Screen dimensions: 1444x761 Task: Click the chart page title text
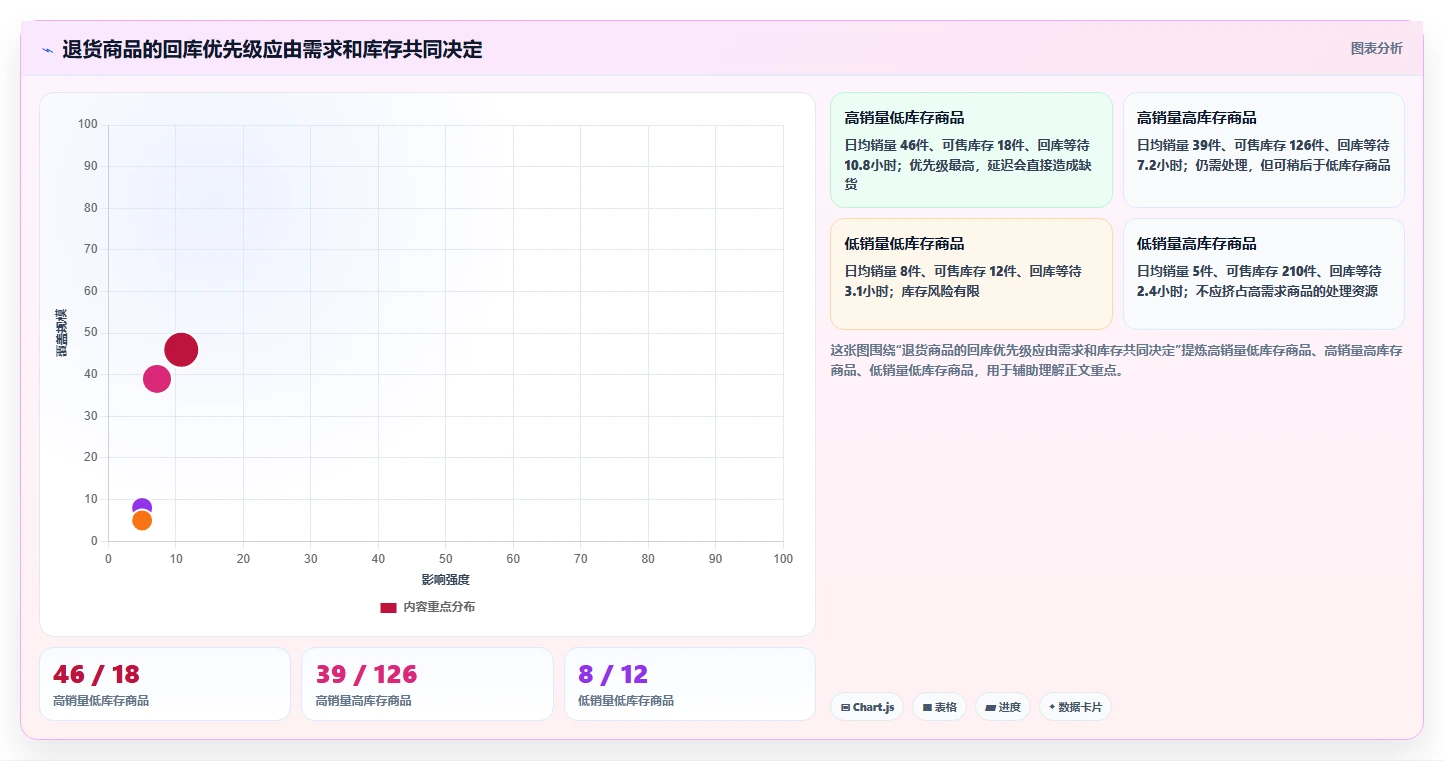tap(272, 49)
